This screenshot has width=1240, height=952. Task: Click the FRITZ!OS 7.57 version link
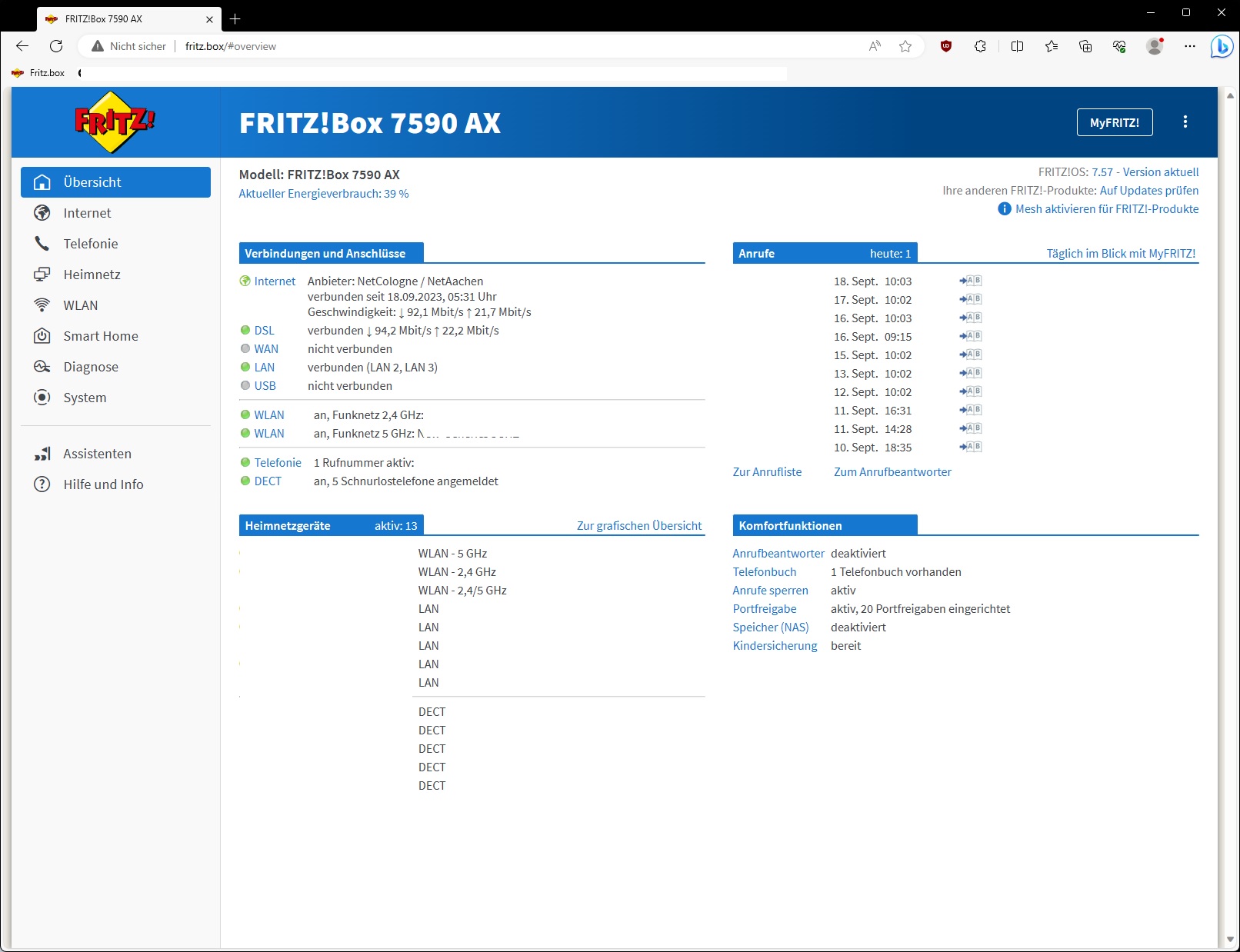1145,172
